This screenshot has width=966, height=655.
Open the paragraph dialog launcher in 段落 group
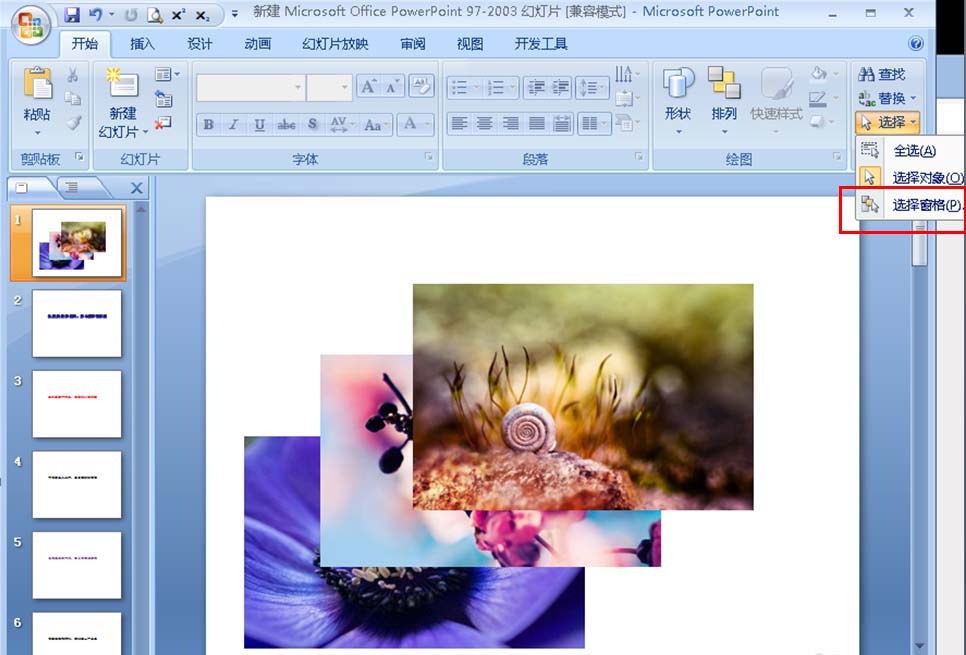(639, 158)
